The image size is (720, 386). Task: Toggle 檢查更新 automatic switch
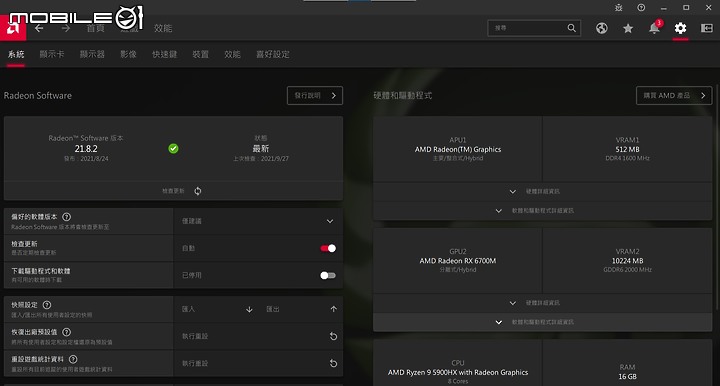[x=328, y=248]
